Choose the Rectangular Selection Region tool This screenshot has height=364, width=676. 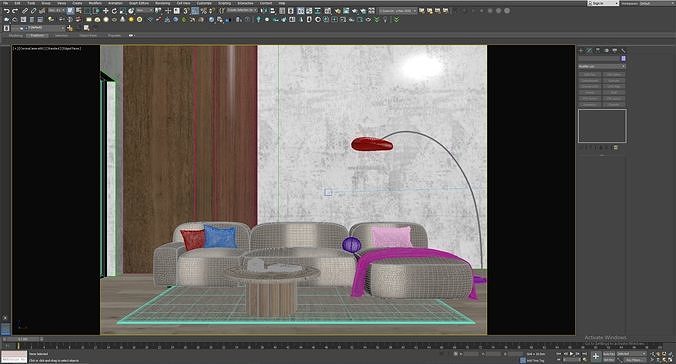point(88,11)
